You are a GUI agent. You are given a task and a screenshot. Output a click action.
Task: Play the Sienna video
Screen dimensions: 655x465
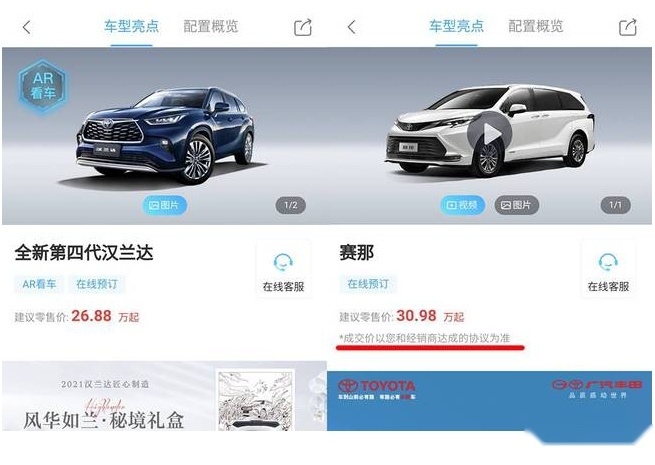[x=490, y=134]
